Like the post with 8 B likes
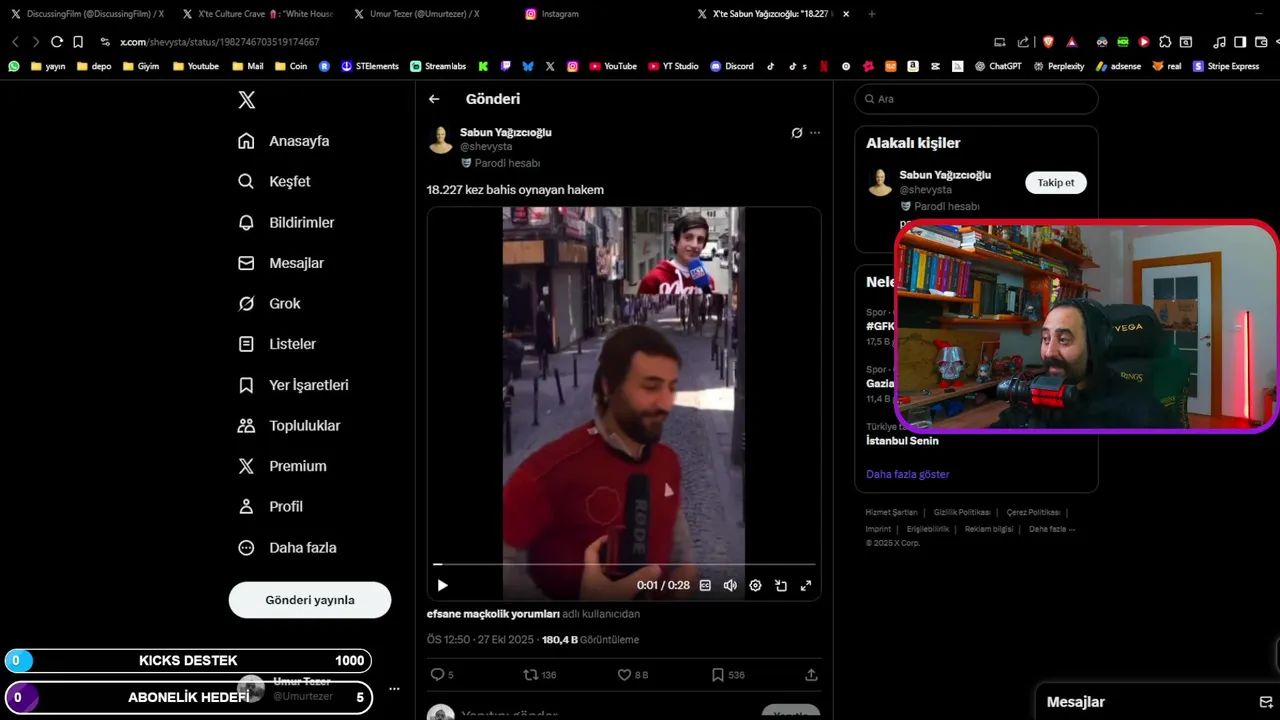The width and height of the screenshot is (1280, 720). click(633, 675)
